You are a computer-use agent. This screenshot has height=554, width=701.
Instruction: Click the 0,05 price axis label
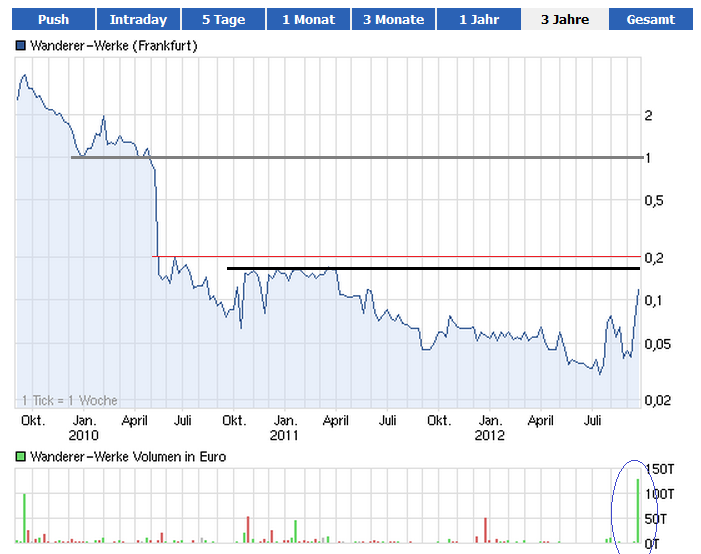tap(657, 344)
